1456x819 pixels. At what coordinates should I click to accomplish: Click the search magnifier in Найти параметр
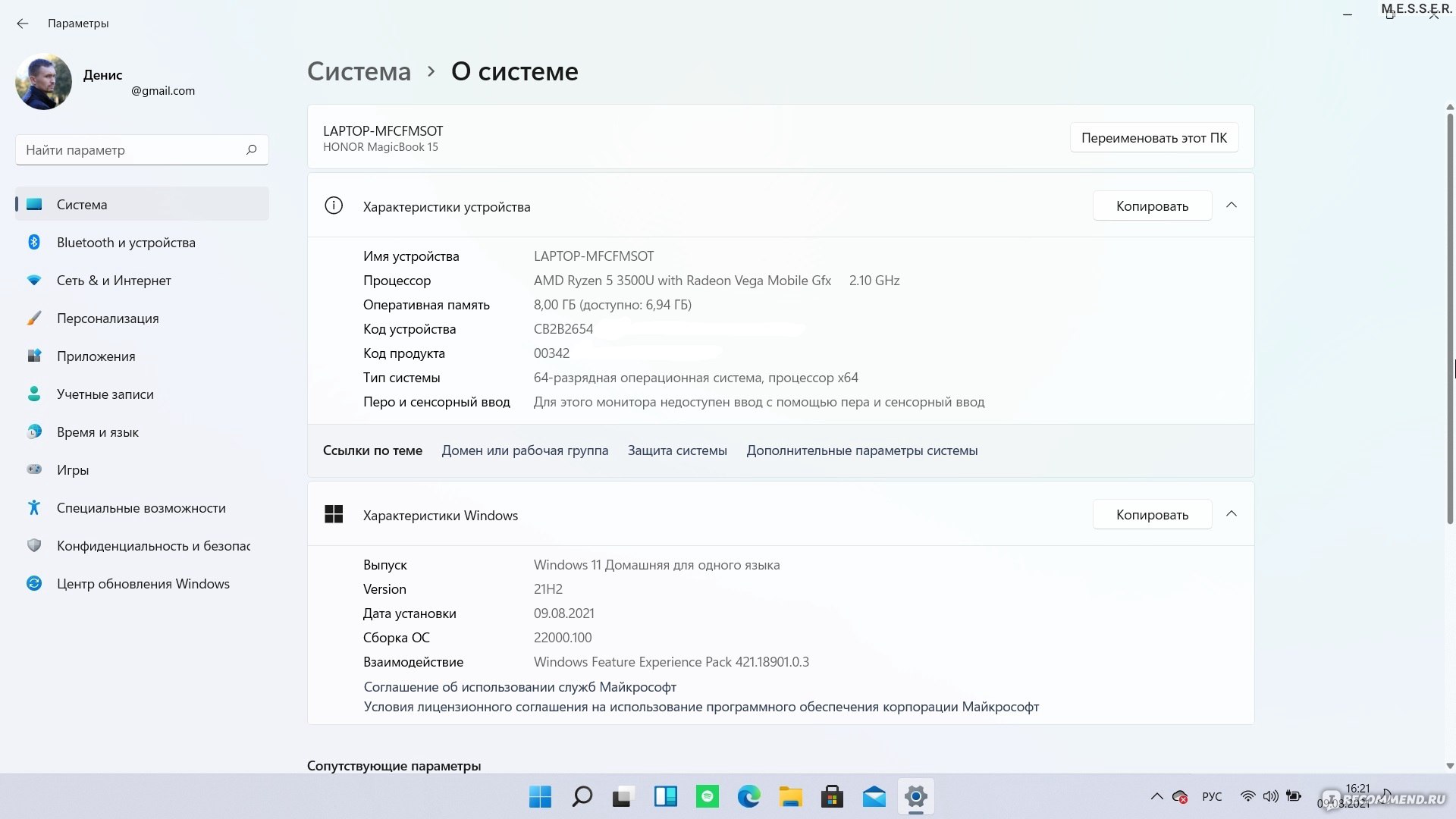(x=251, y=150)
